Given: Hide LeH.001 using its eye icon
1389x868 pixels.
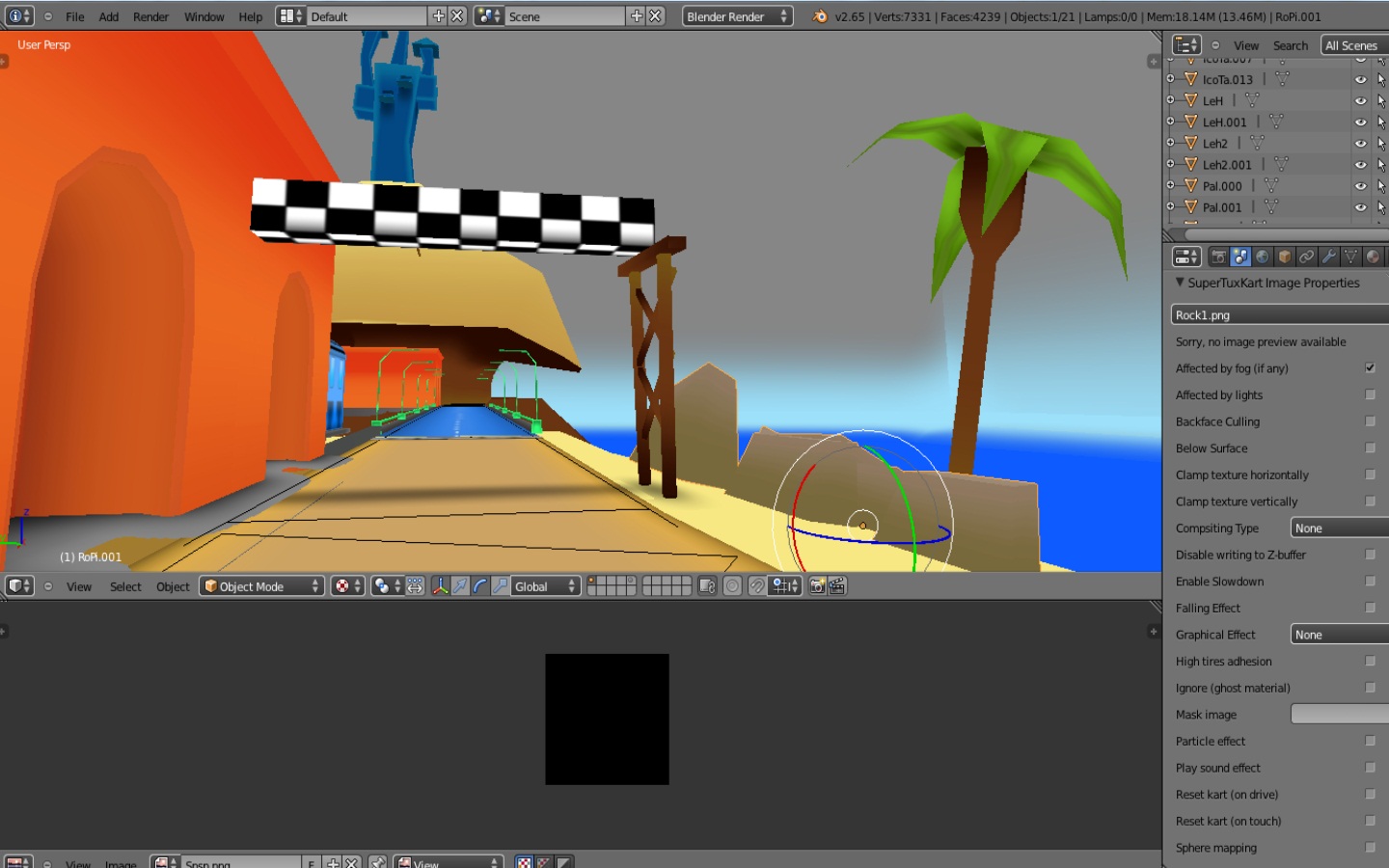Looking at the screenshot, I should 1360,122.
